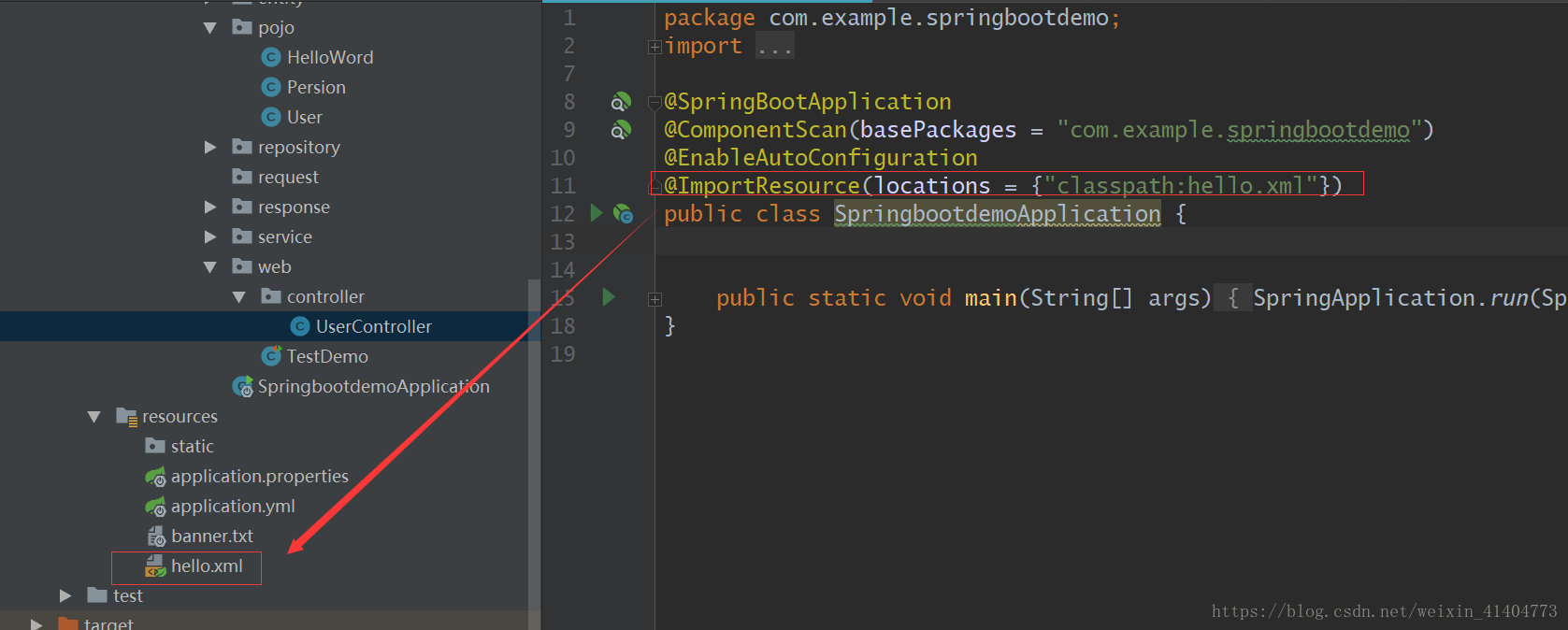
Task: Click the application.properties Spring leaf icon
Action: click(155, 477)
